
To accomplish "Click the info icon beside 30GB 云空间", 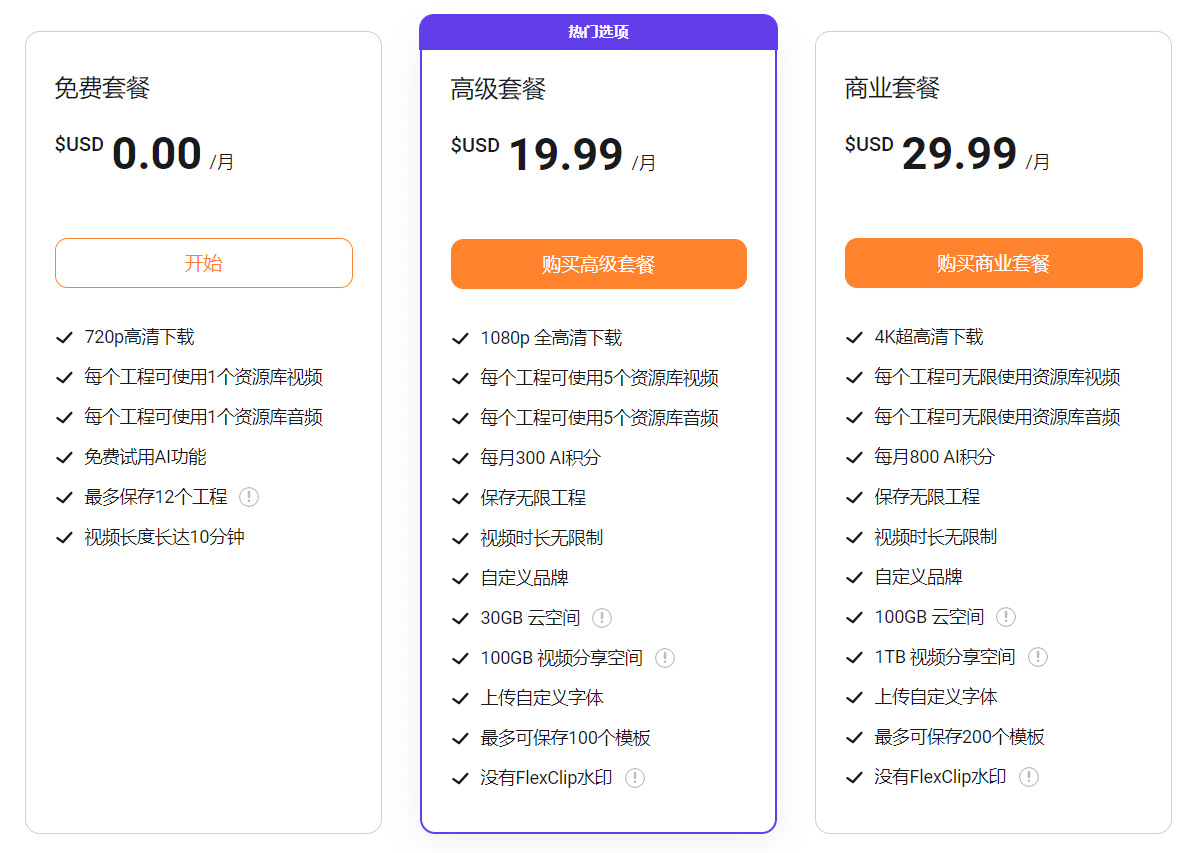I will (601, 618).
